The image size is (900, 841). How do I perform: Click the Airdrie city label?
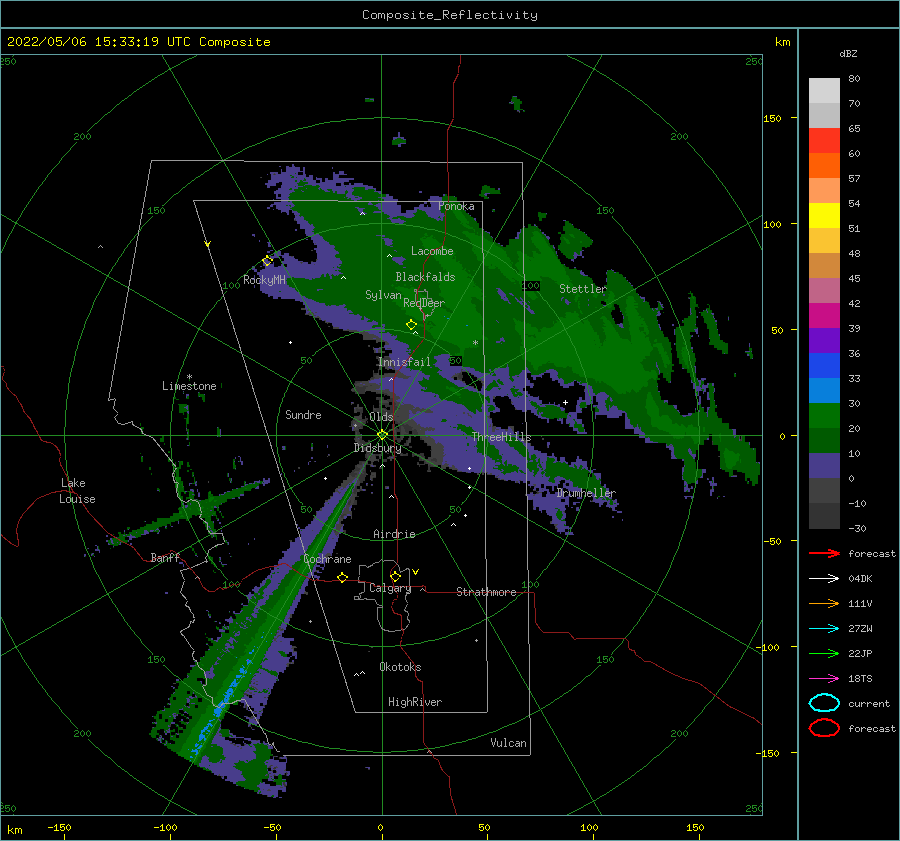pyautogui.click(x=394, y=534)
